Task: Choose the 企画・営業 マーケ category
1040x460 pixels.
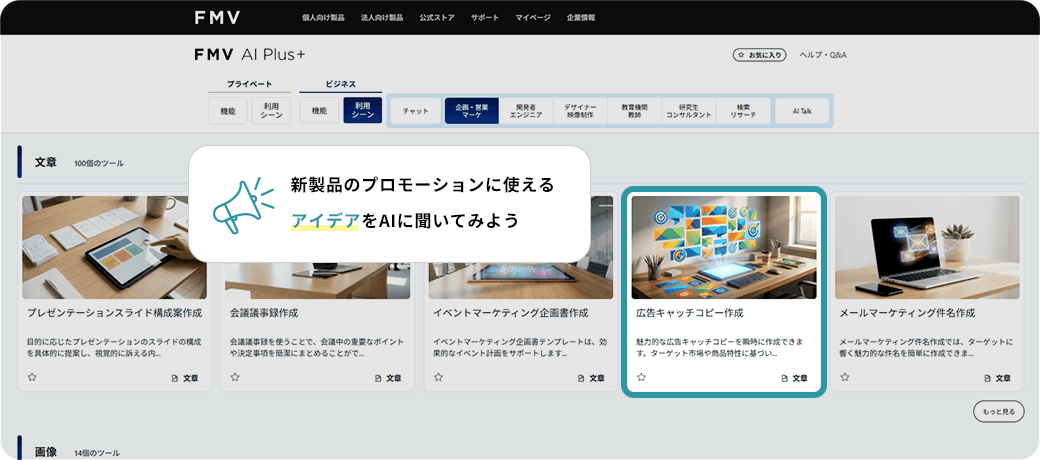Action: click(472, 111)
